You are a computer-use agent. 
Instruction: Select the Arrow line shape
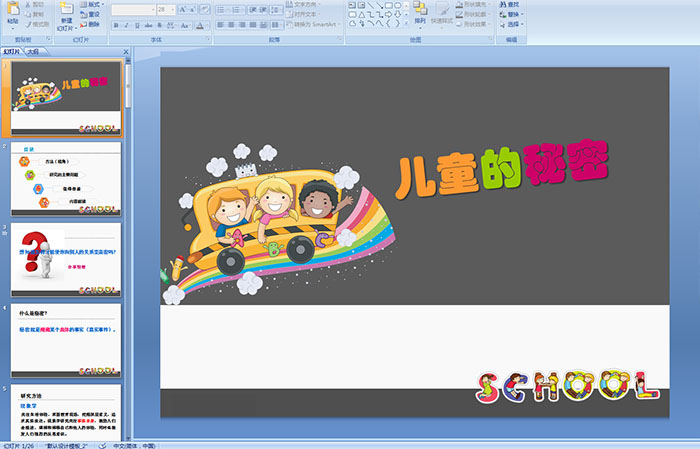[379, 5]
